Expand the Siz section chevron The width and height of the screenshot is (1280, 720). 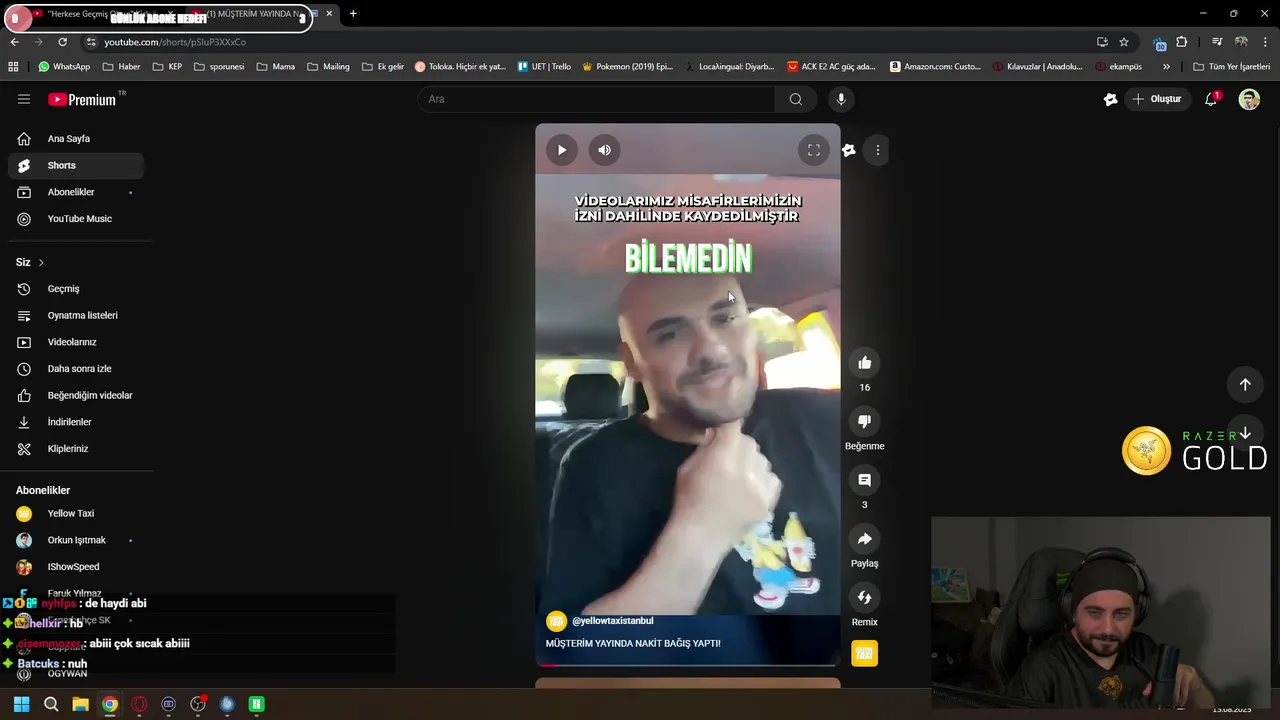pos(41,262)
